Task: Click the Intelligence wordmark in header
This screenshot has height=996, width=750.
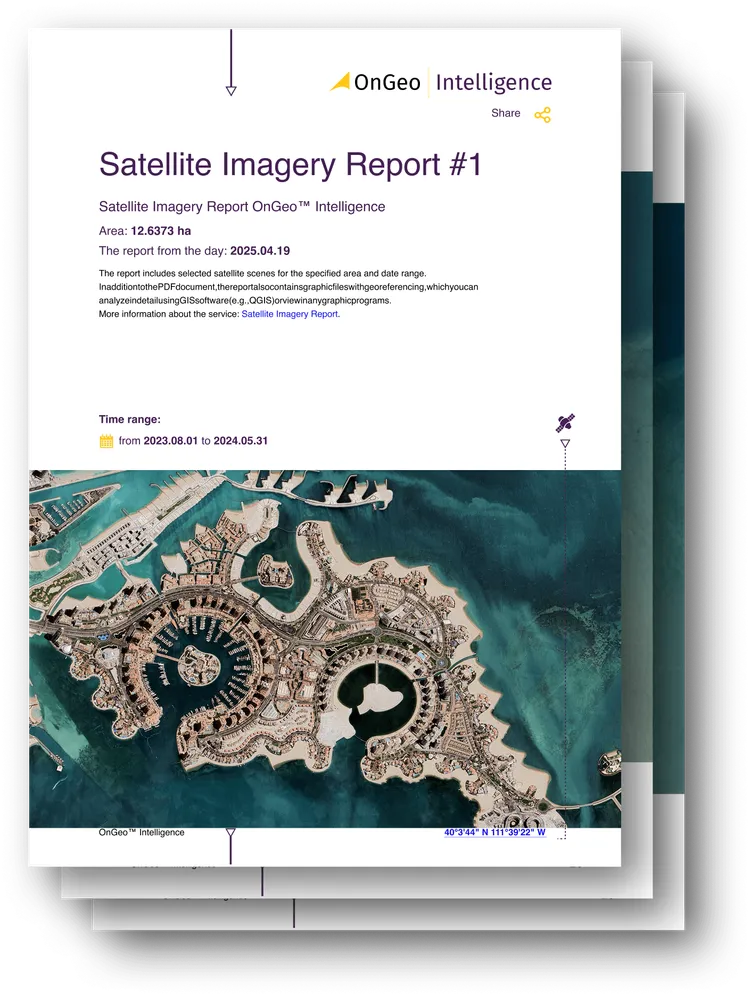Action: tap(493, 83)
